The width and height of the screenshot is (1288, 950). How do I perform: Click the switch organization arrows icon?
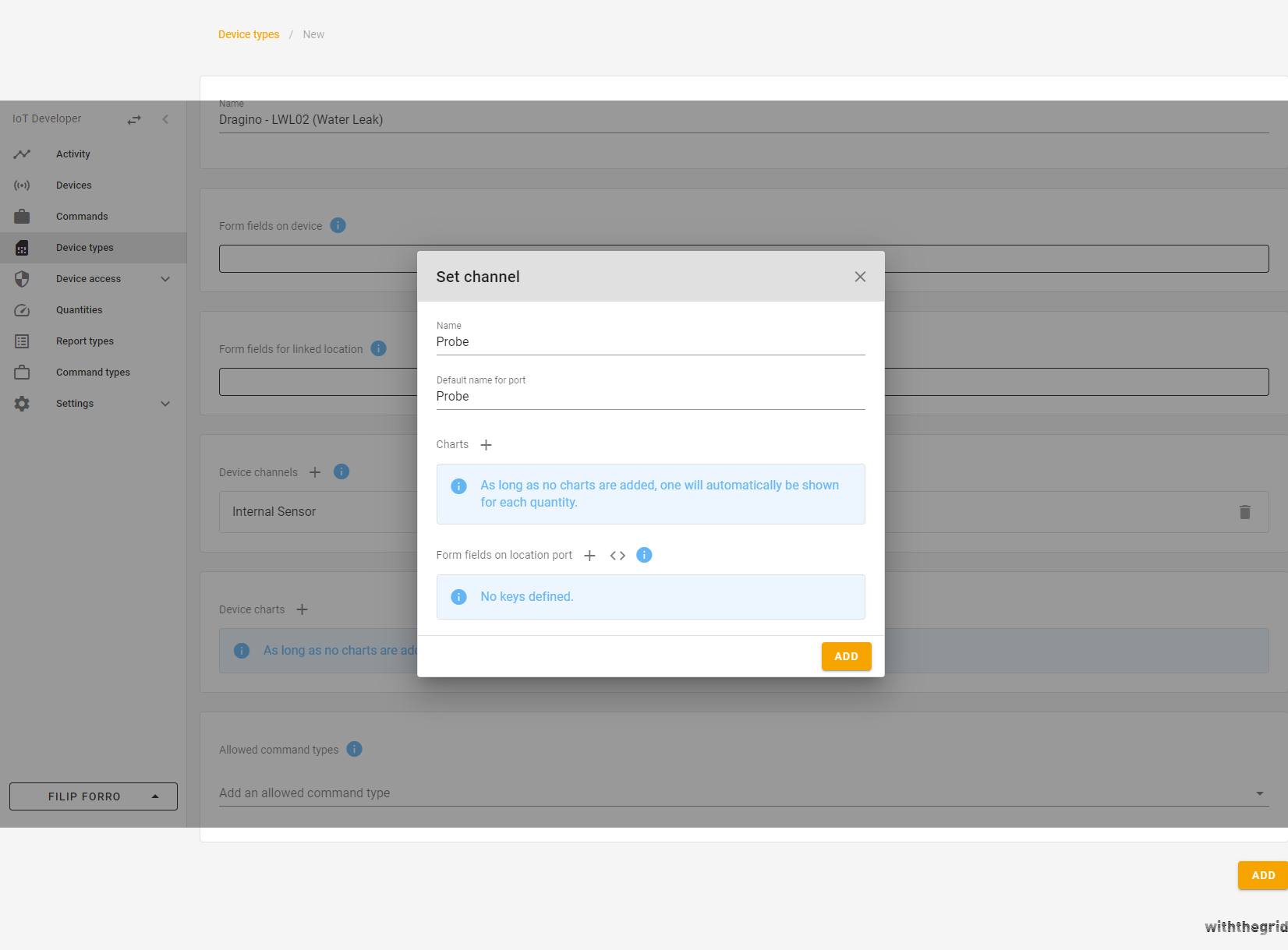[134, 119]
